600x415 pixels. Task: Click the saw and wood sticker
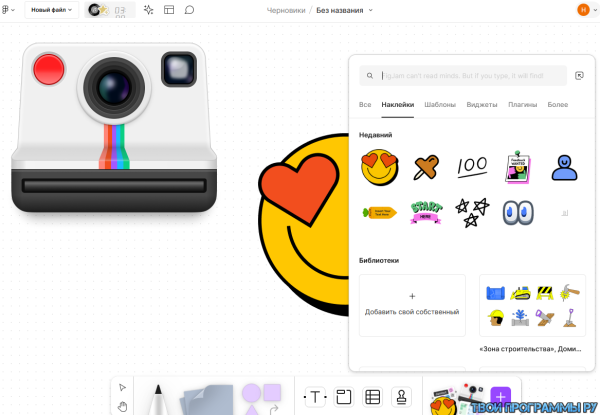coord(545,317)
